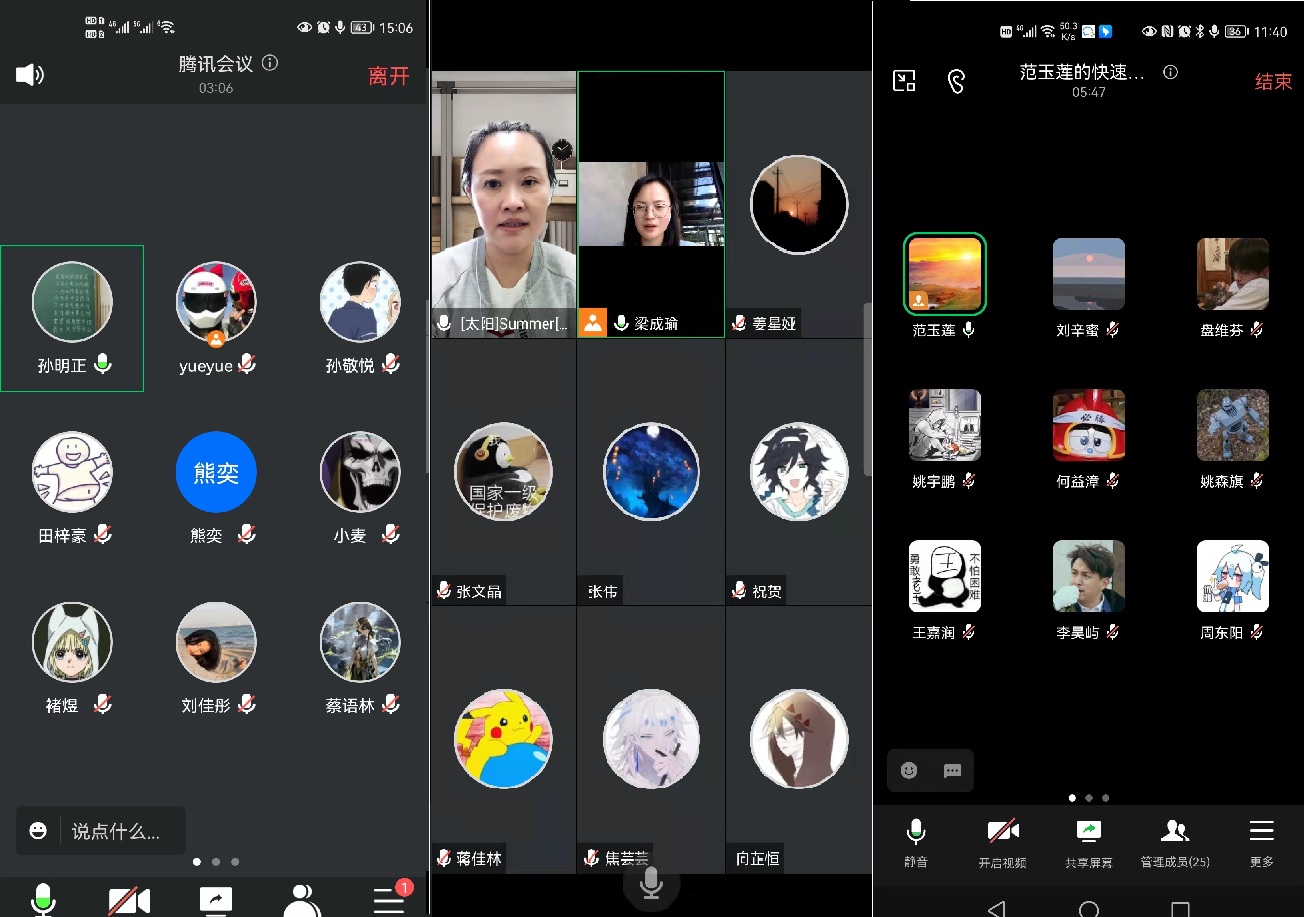The height and width of the screenshot is (917, 1304).
Task: Expand meeting info next to 腾讯会议 title
Action: pyautogui.click(x=270, y=63)
